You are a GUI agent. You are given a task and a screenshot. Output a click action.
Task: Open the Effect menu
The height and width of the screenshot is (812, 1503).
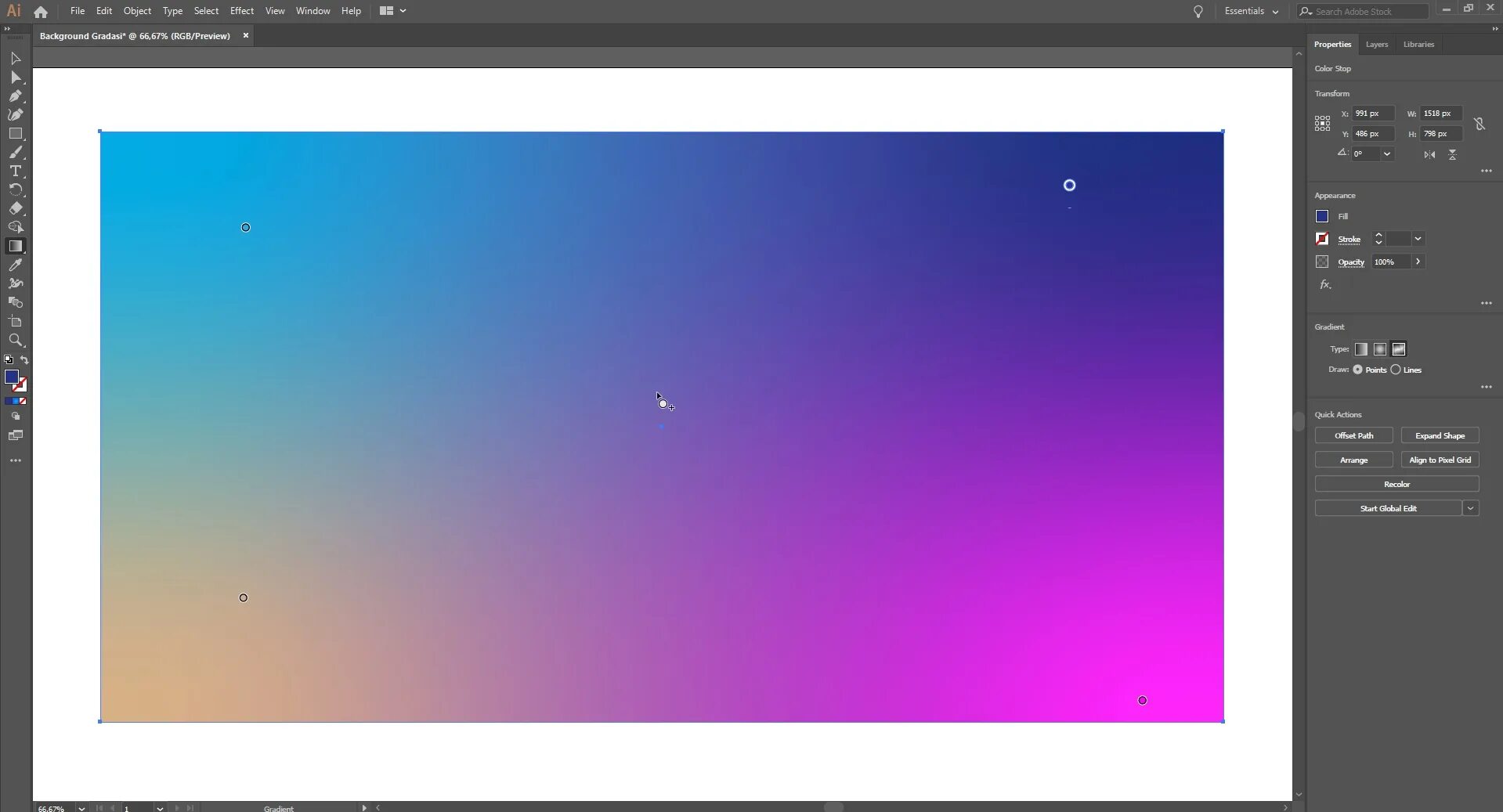[242, 11]
